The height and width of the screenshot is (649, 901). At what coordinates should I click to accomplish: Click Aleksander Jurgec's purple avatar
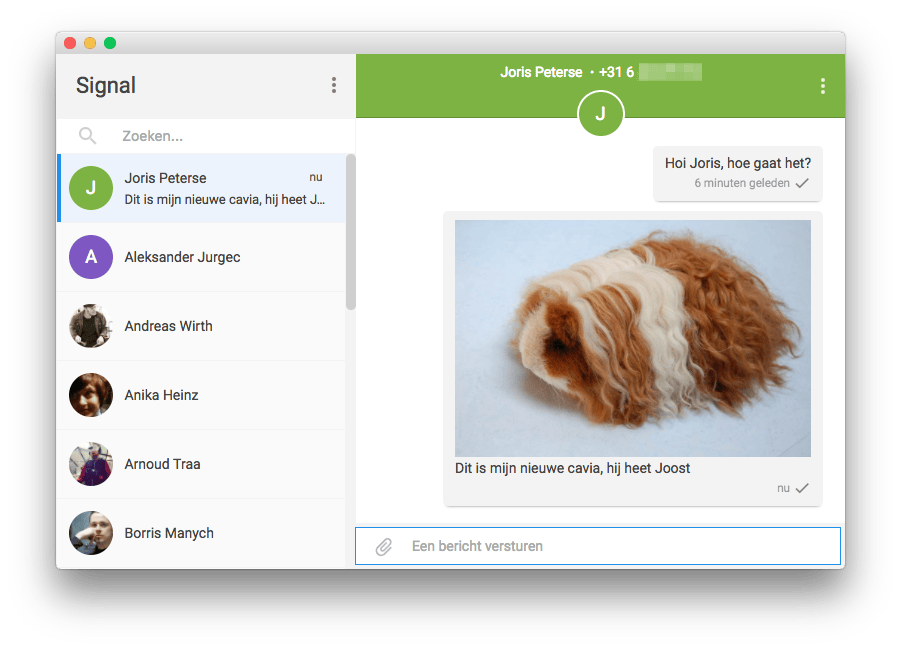pos(90,257)
